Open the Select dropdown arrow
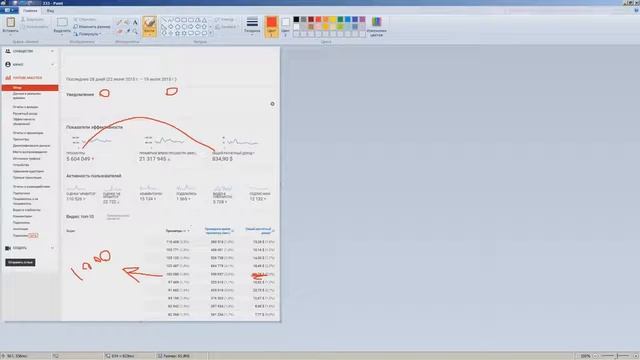640x360 pixels. (x=62, y=35)
